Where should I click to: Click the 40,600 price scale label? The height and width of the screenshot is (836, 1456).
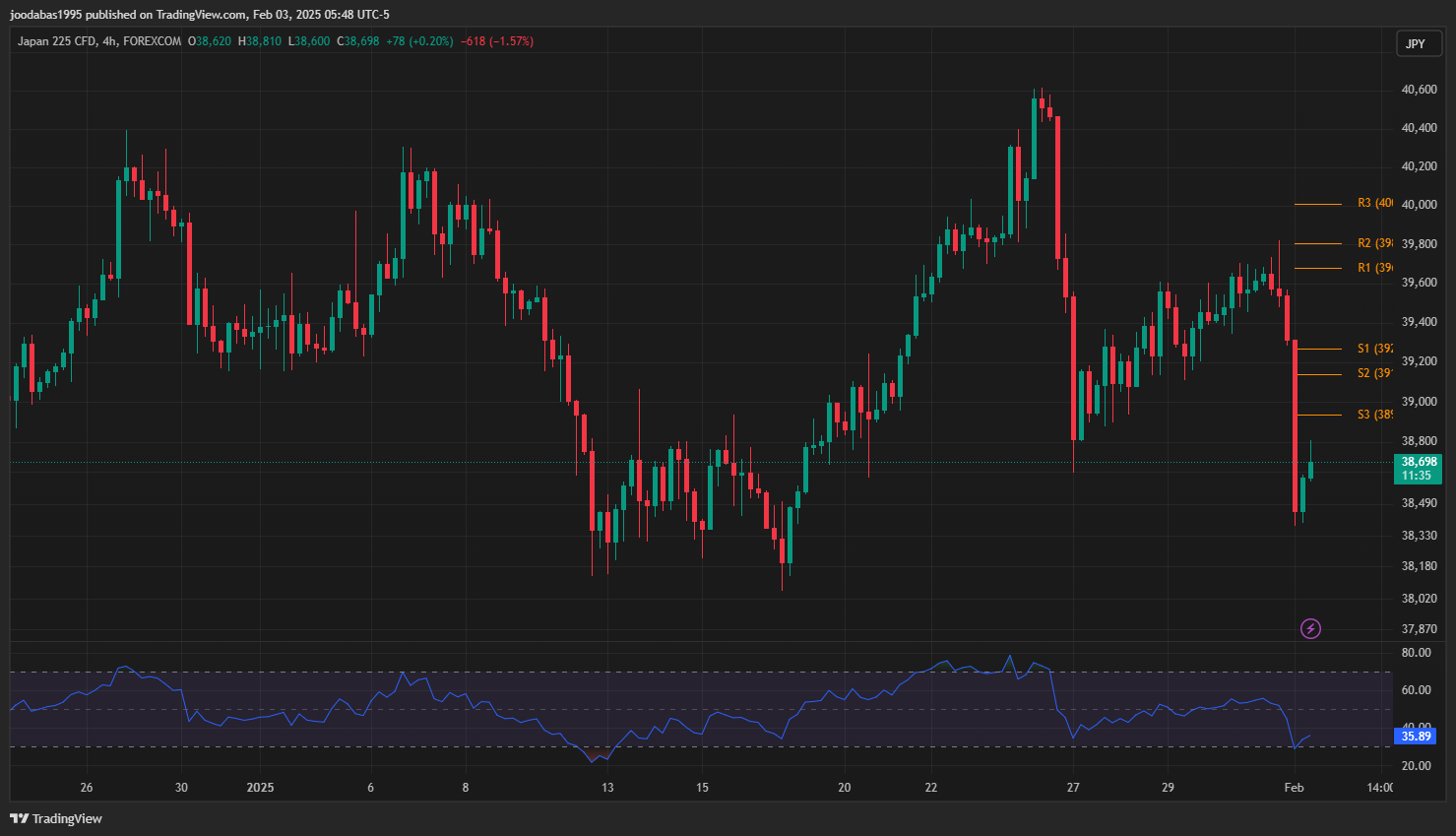coord(1419,90)
